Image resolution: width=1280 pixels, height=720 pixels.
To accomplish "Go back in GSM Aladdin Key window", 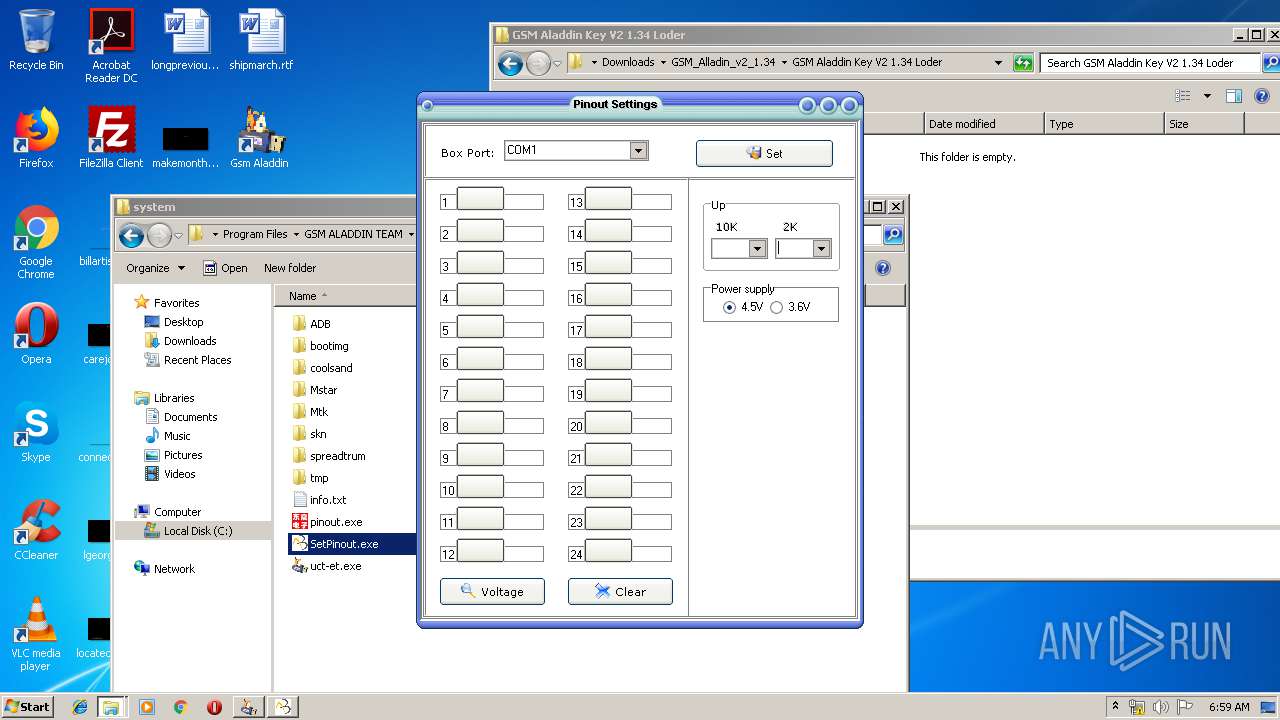I will click(510, 64).
